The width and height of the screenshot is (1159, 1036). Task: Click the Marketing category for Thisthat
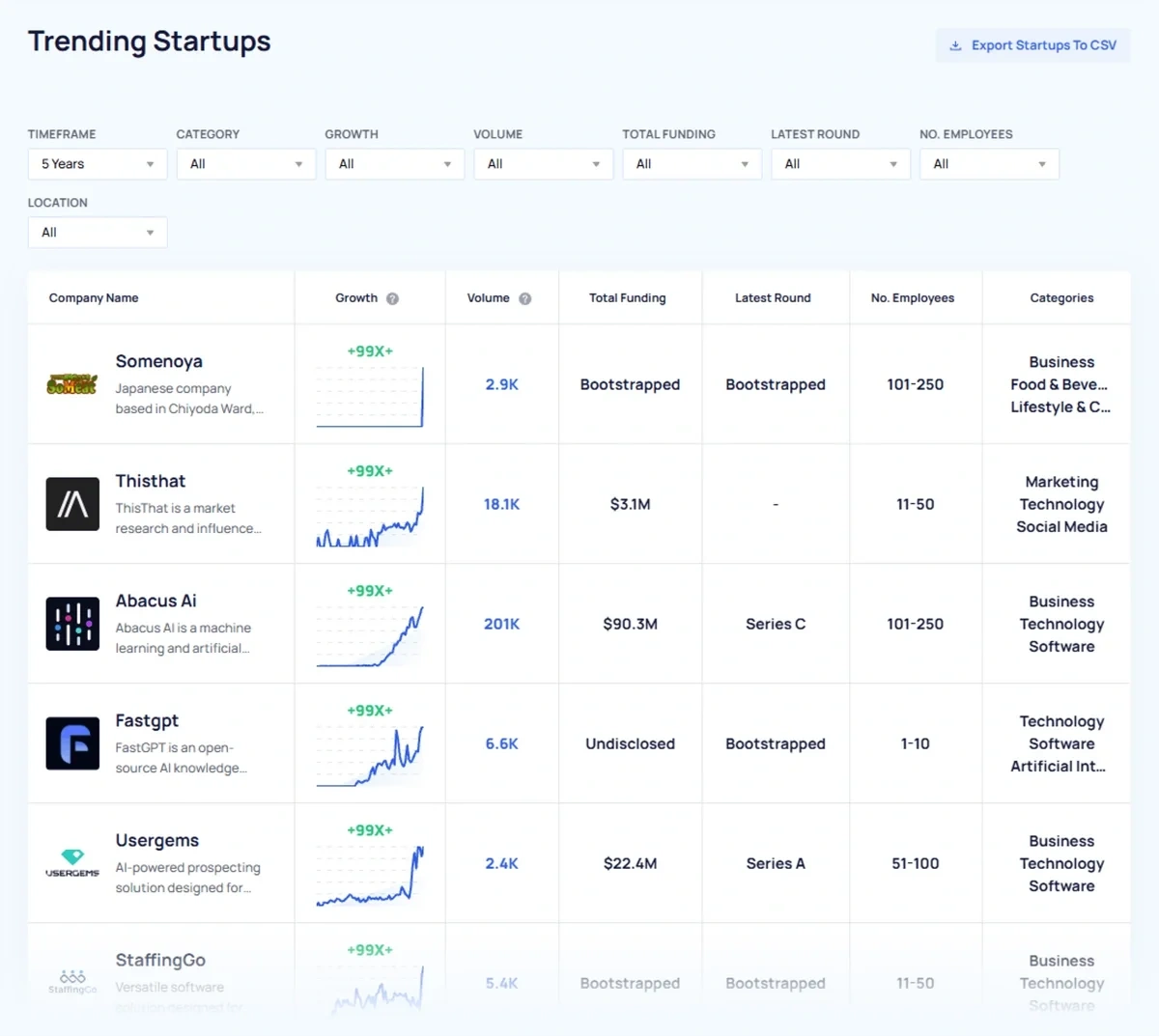tap(1062, 482)
